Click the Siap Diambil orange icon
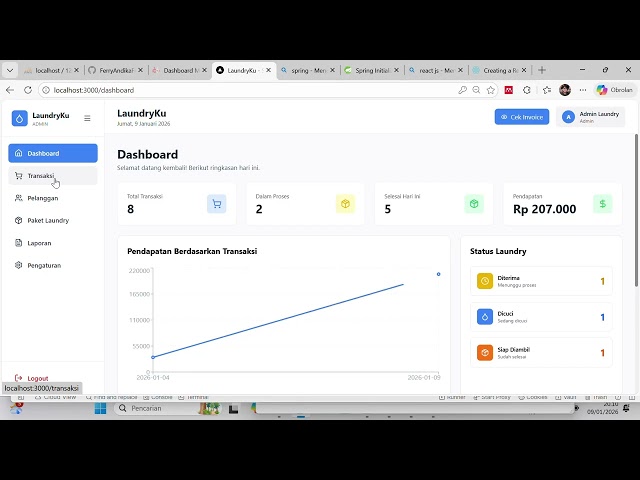The width and height of the screenshot is (640, 480). [x=485, y=353]
